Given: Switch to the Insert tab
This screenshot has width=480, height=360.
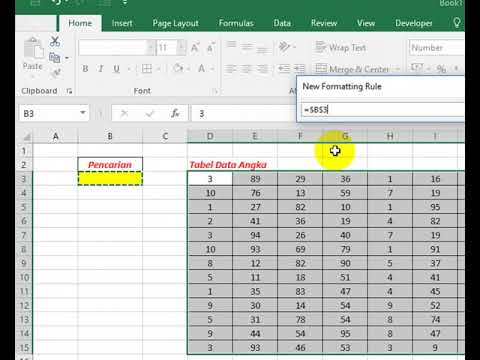Looking at the screenshot, I should 122,23.
